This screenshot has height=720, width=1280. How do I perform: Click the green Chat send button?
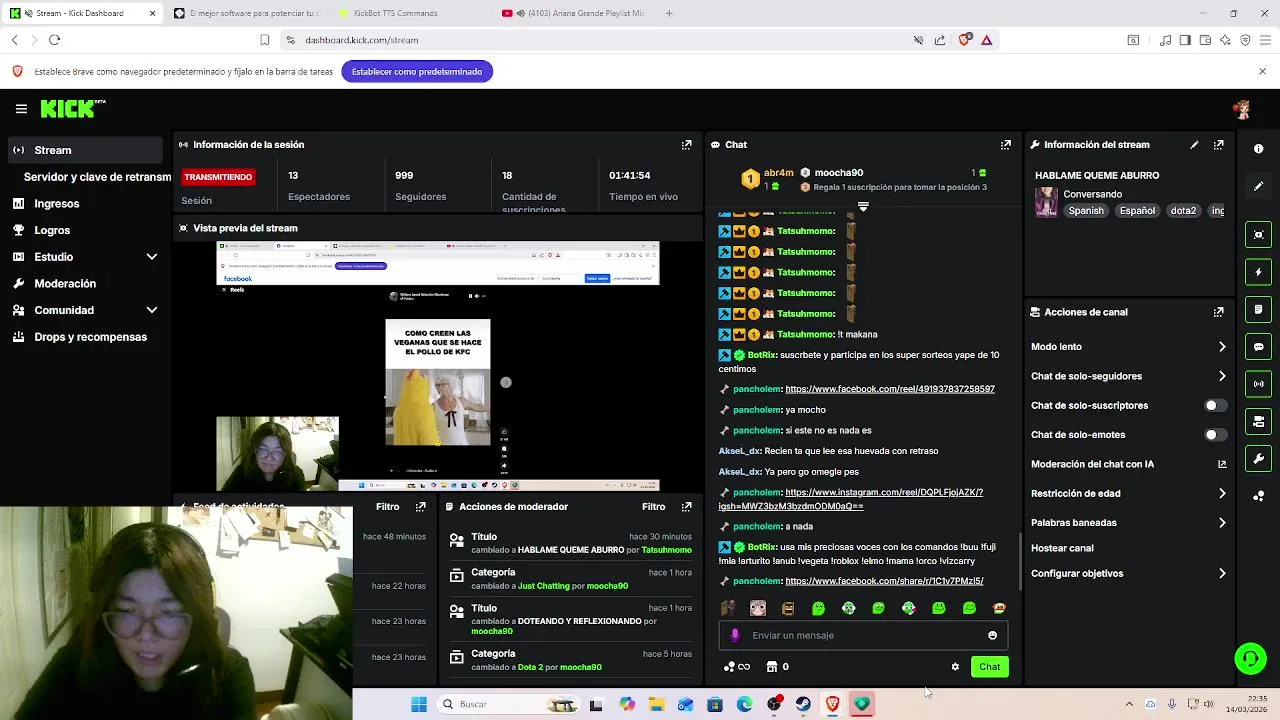tap(989, 667)
